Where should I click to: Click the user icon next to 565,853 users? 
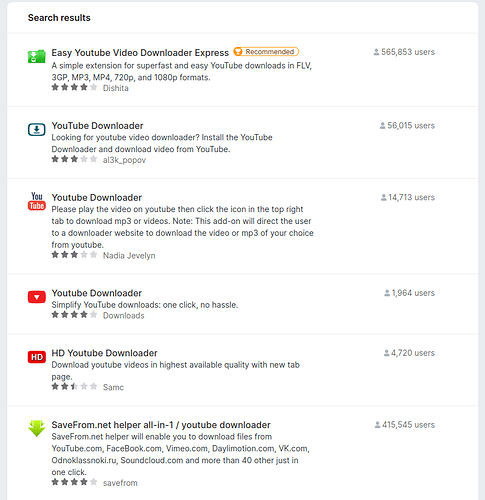tap(376, 52)
